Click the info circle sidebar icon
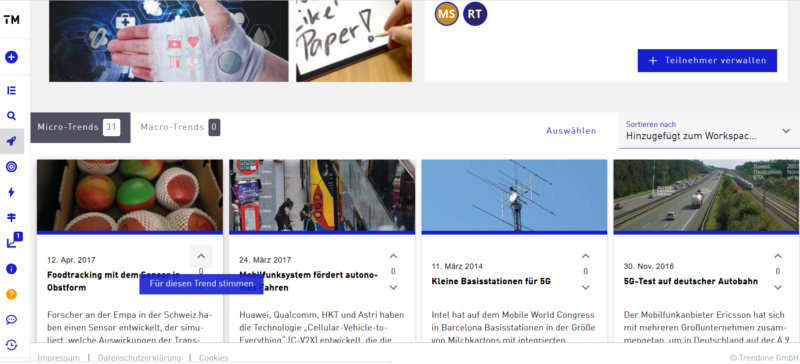This screenshot has width=800, height=364. coord(11,269)
